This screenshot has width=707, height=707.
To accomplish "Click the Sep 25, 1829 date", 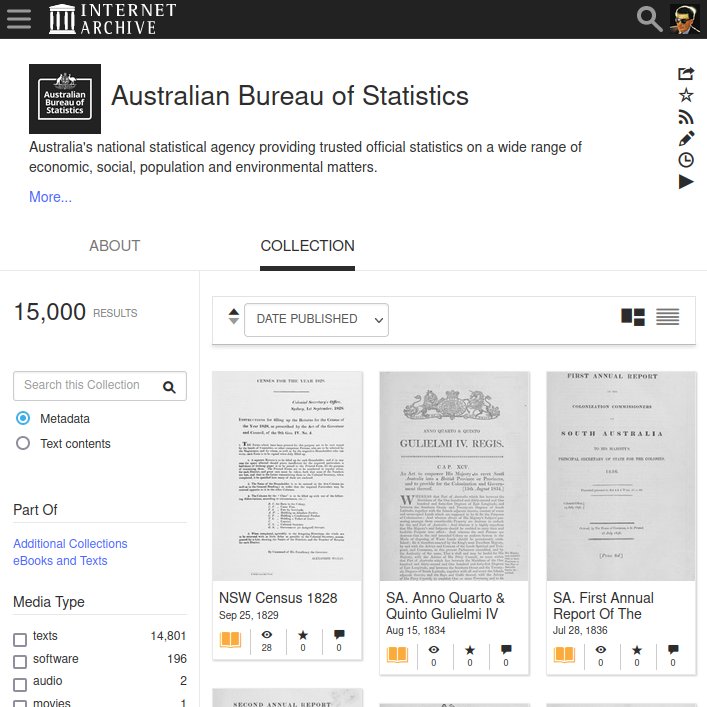I will pos(248,615).
